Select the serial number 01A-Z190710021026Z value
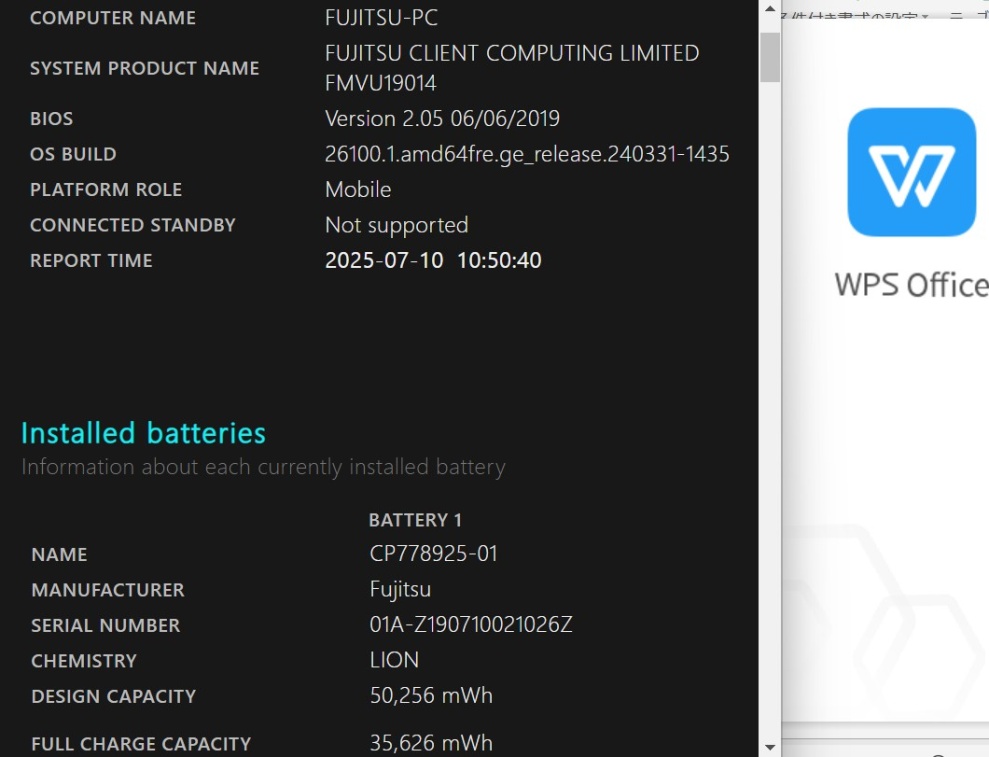The width and height of the screenshot is (989, 757). point(471,625)
